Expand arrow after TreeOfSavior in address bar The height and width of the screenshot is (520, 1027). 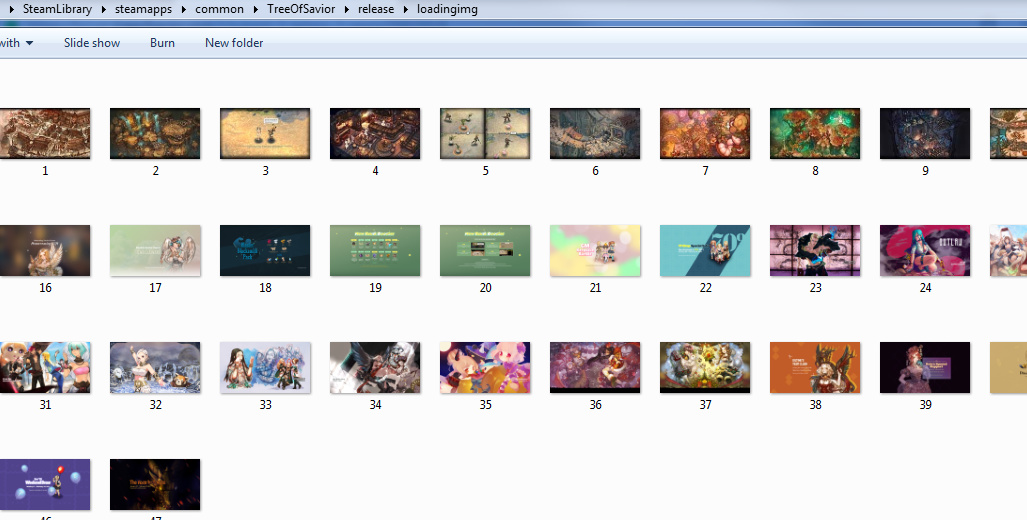click(347, 9)
